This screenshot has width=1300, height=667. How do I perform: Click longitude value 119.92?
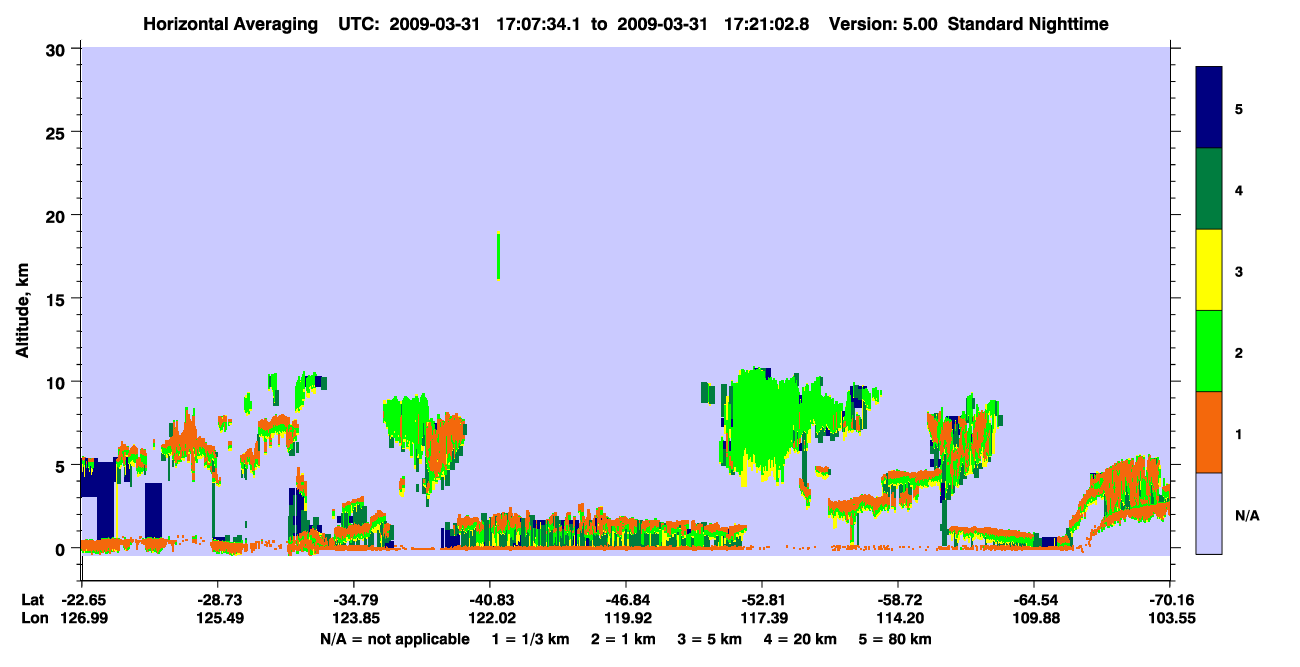(x=627, y=618)
